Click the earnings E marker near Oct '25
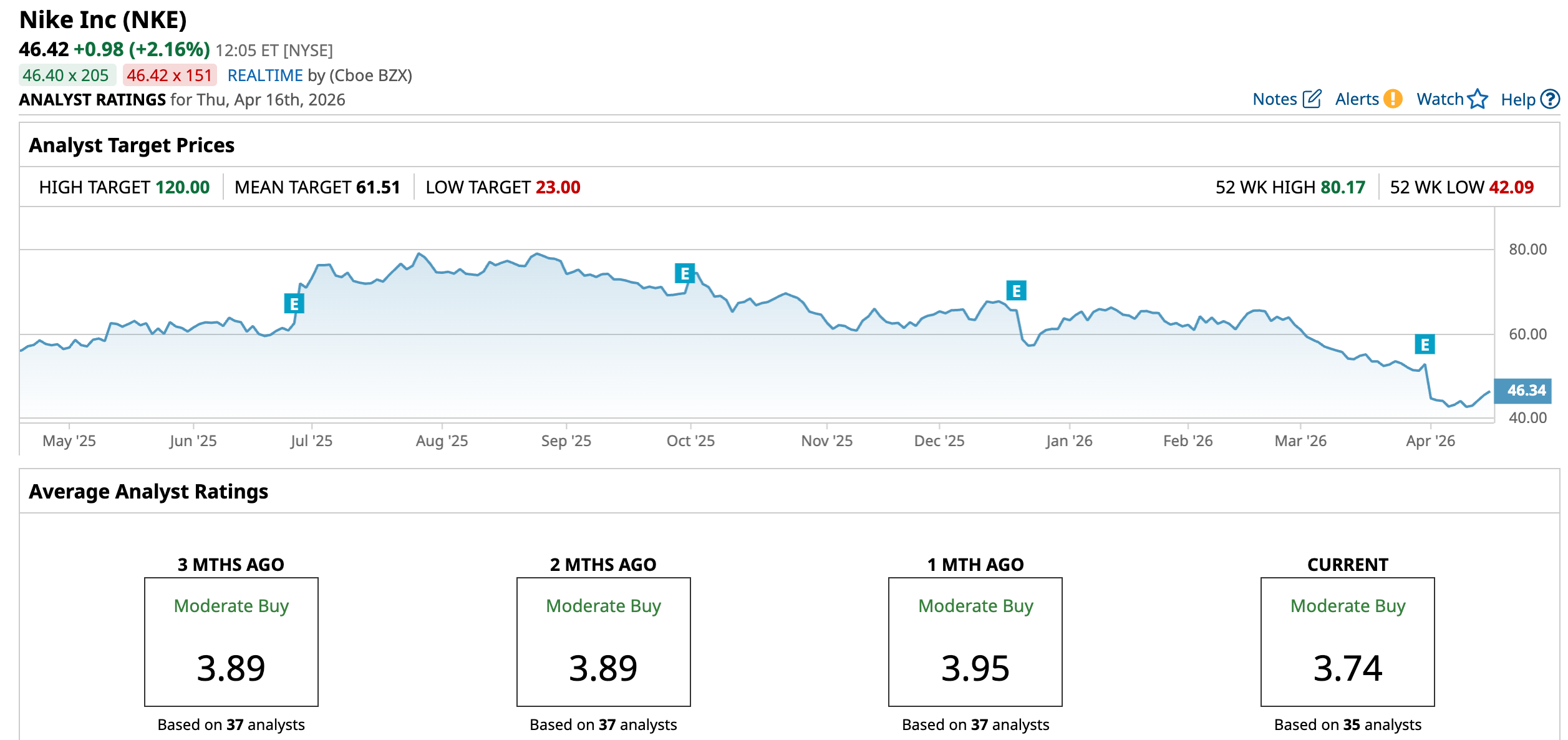The width and height of the screenshot is (1568, 740). [684, 273]
